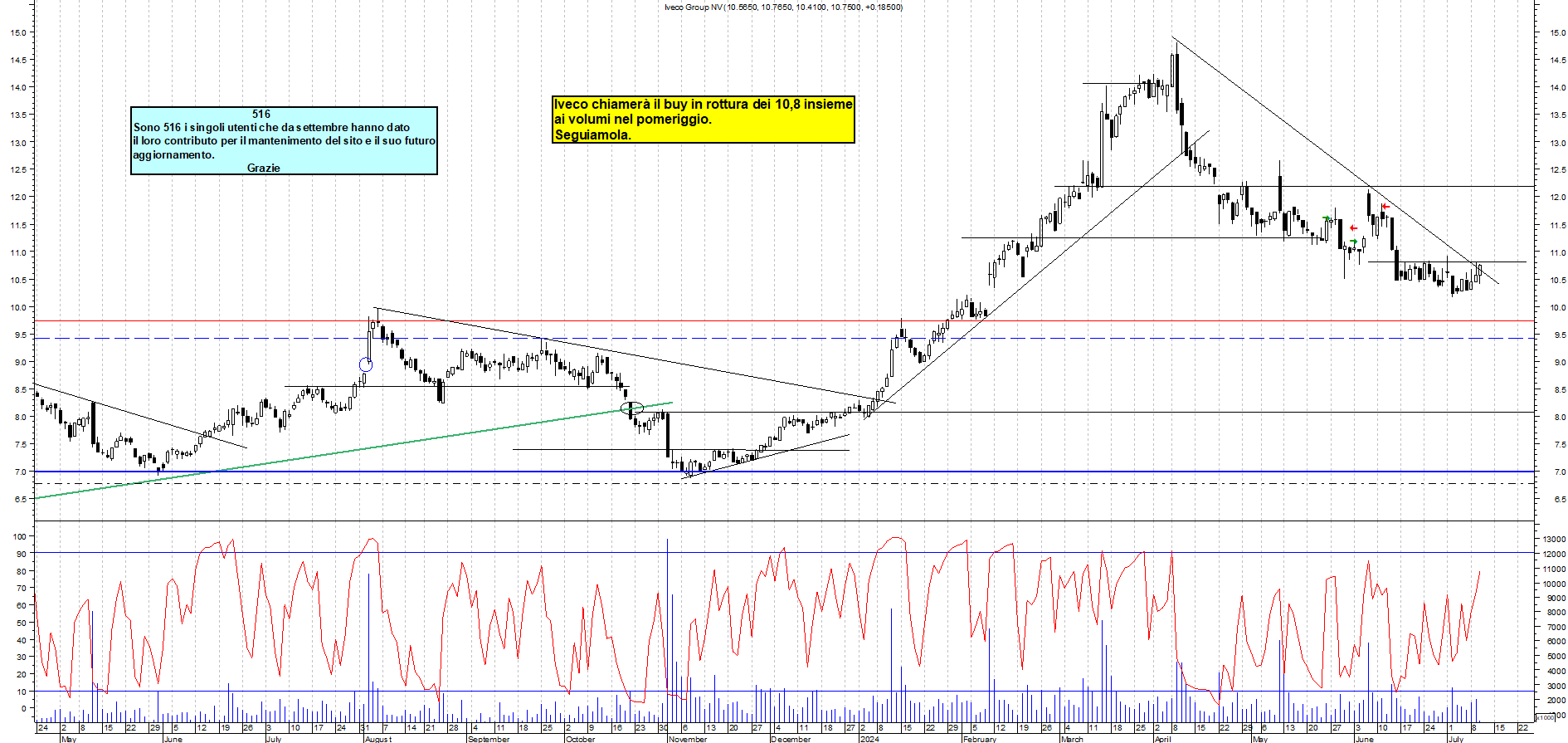Select the '516' heading in cyan box
Viewport: 1568px width, 743px height.
(x=261, y=114)
